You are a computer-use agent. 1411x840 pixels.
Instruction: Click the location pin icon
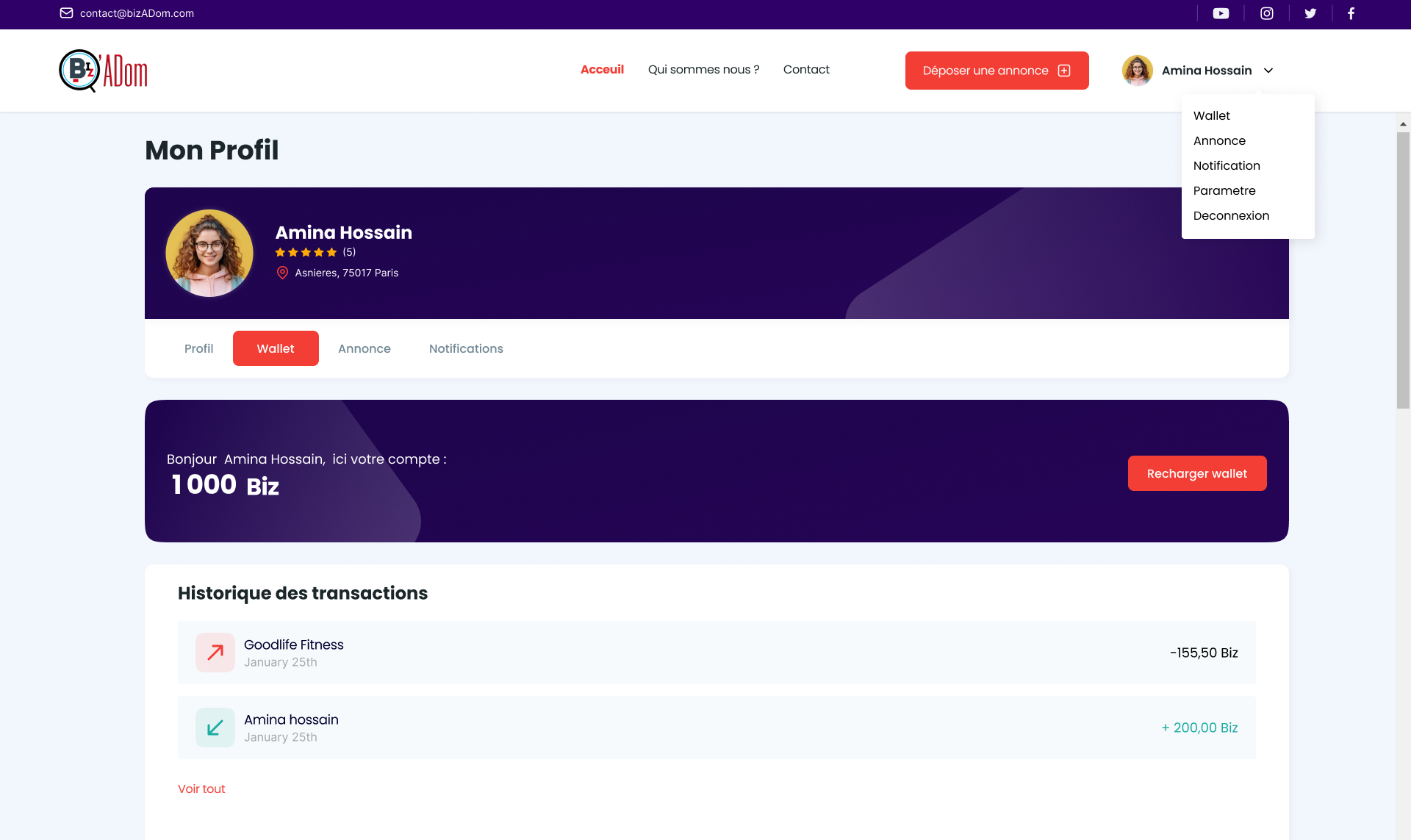pyautogui.click(x=282, y=273)
